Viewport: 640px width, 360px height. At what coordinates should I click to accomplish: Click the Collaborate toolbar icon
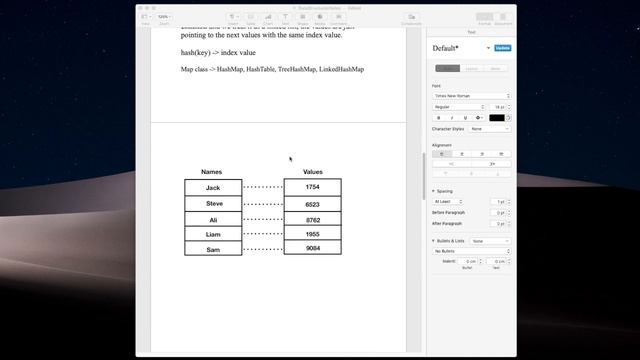point(411,17)
